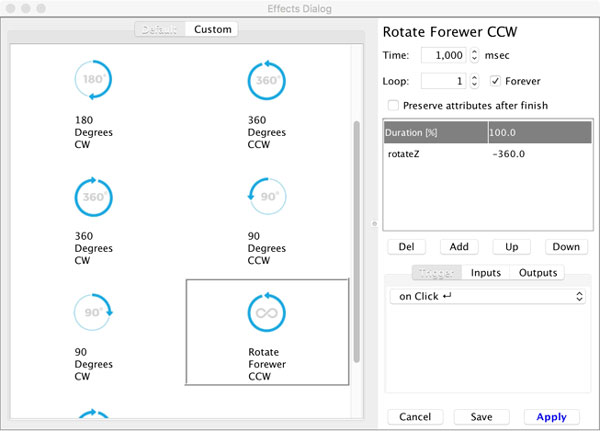Click the effects list vertical scrollbar
This screenshot has height=431, width=600.
[x=357, y=242]
